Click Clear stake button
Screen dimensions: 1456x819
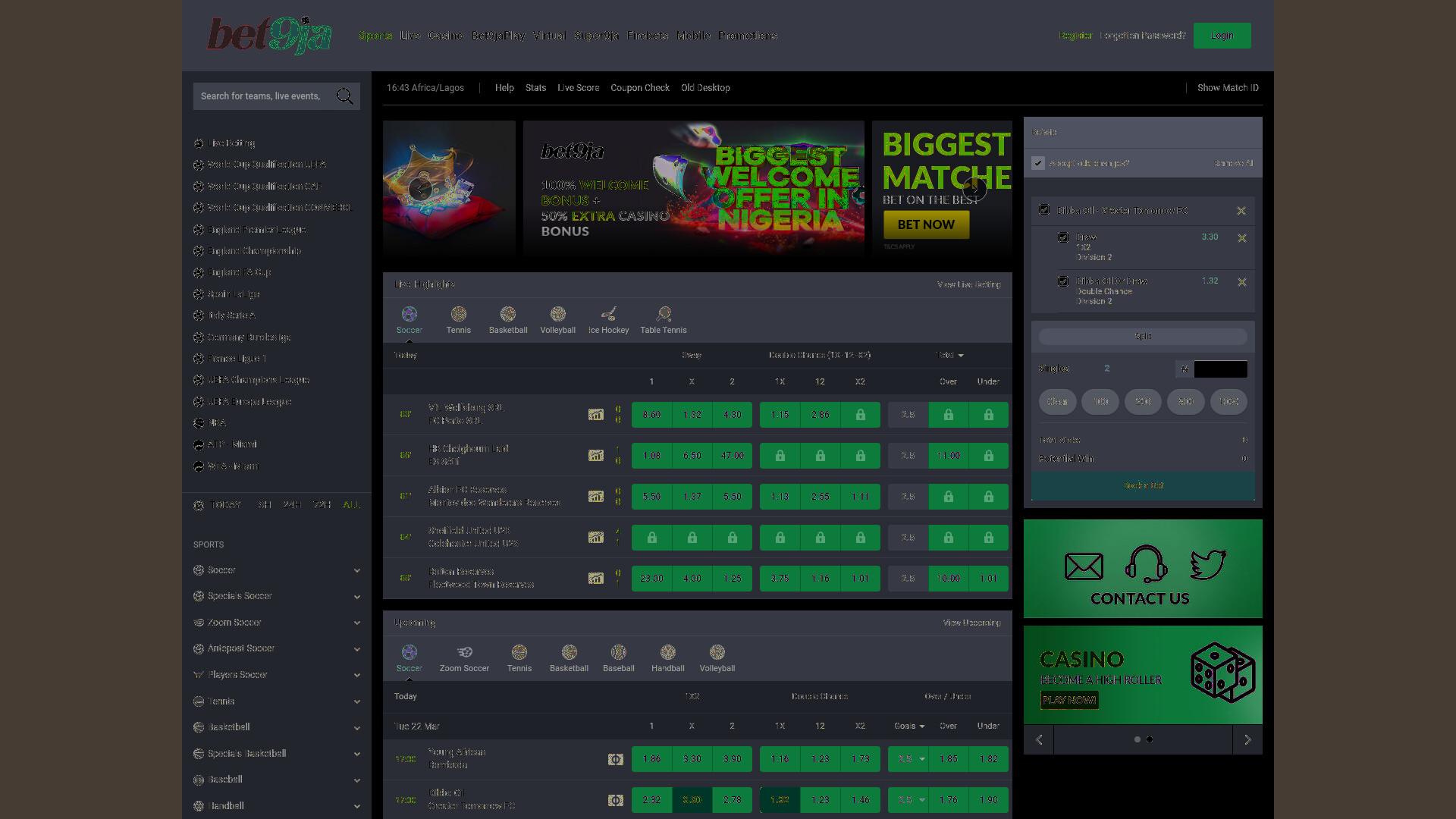click(1057, 402)
